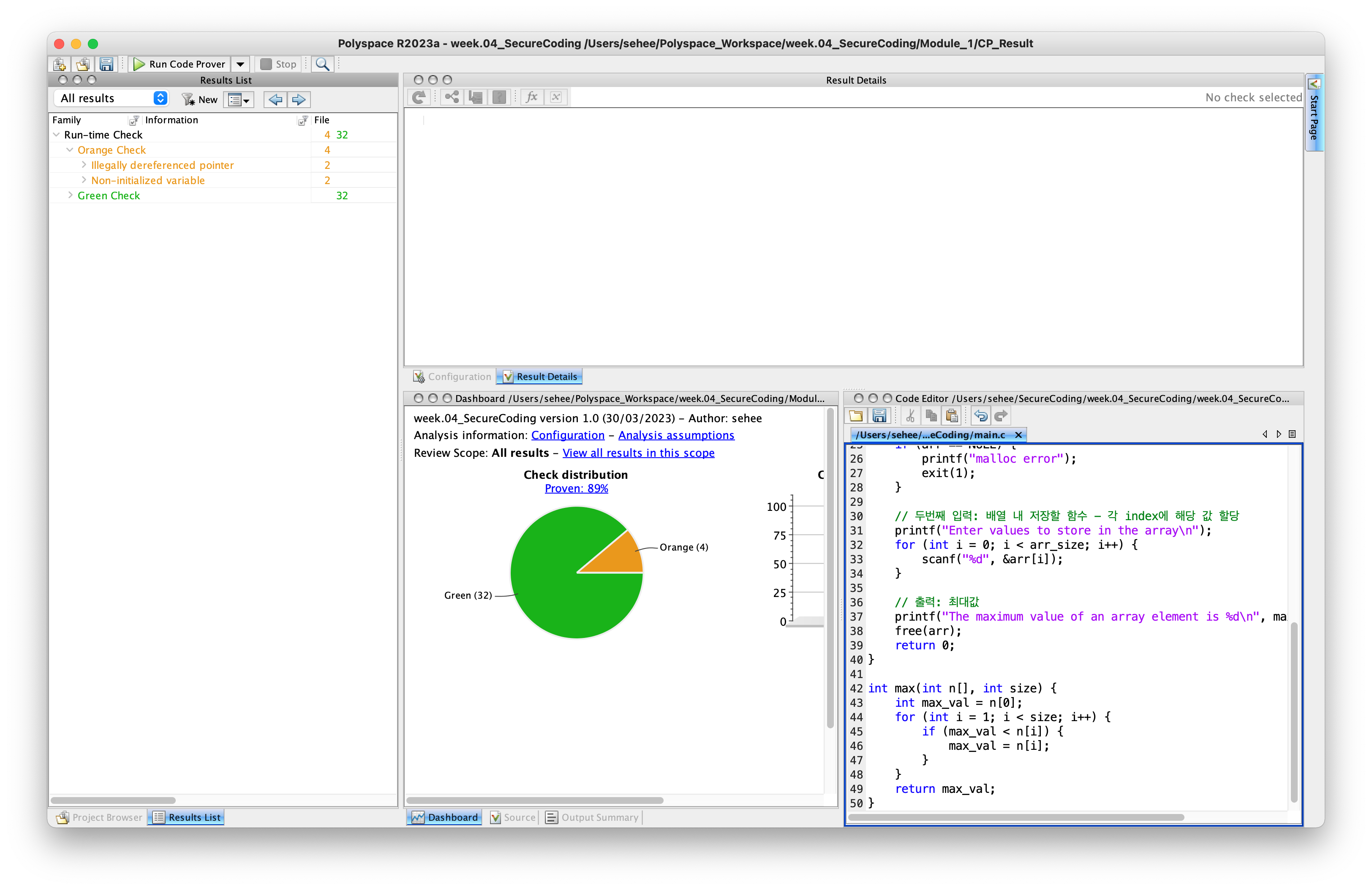Go to next result with right arrow

coord(299,99)
